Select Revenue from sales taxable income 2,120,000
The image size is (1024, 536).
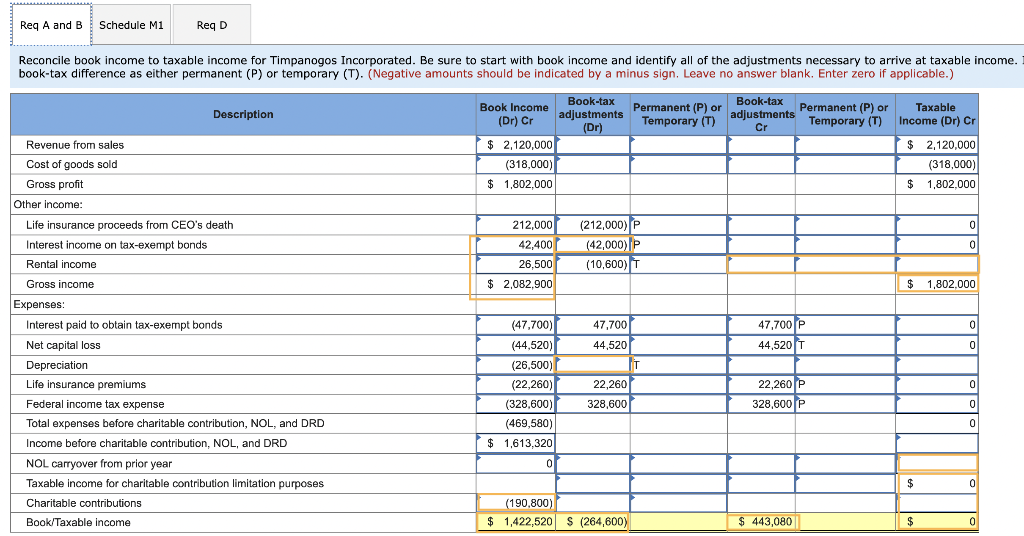pos(936,145)
